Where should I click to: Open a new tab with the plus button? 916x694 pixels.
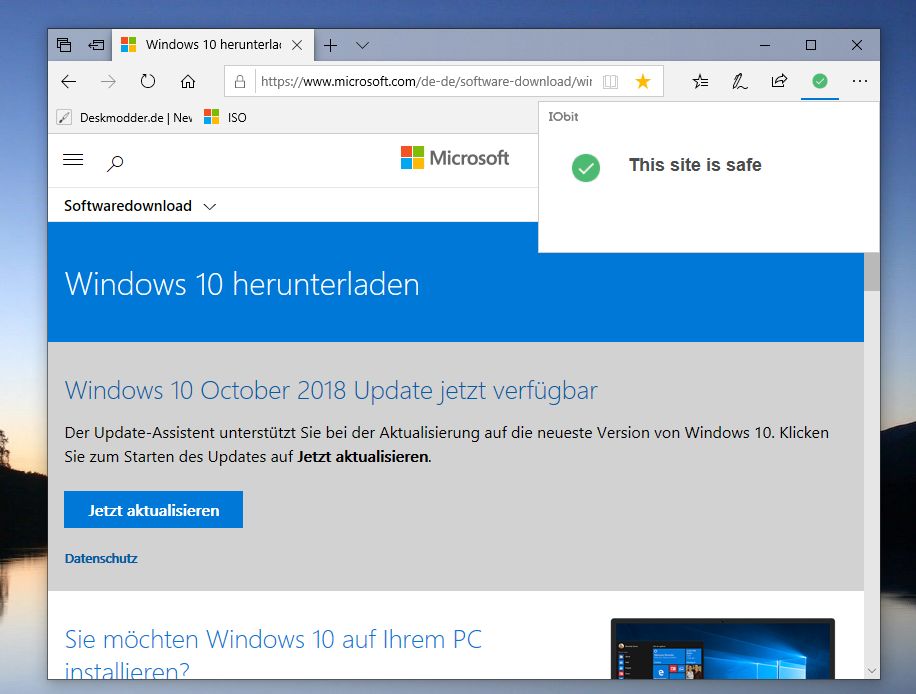330,45
